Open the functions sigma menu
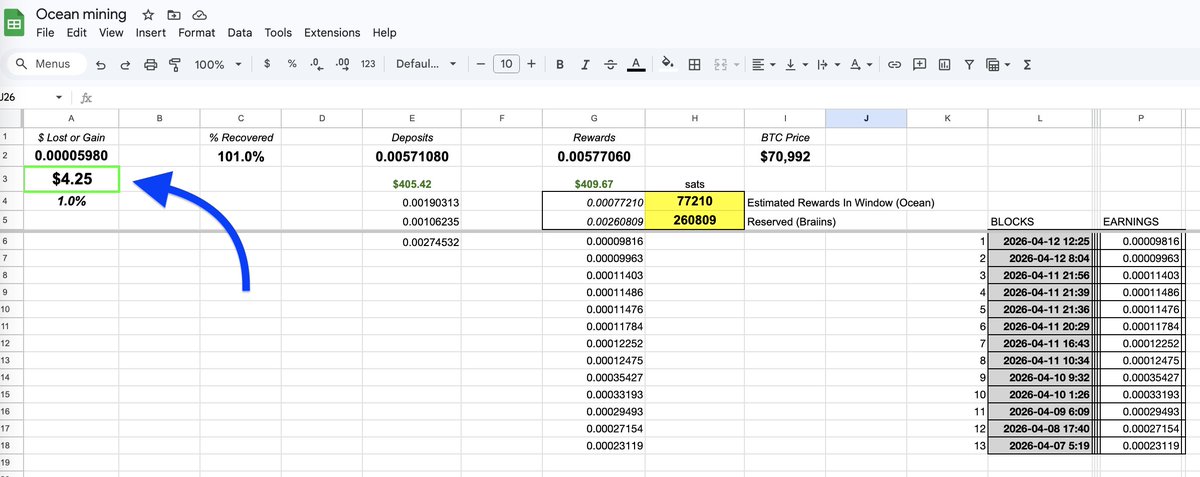The image size is (1200, 477). [1027, 64]
